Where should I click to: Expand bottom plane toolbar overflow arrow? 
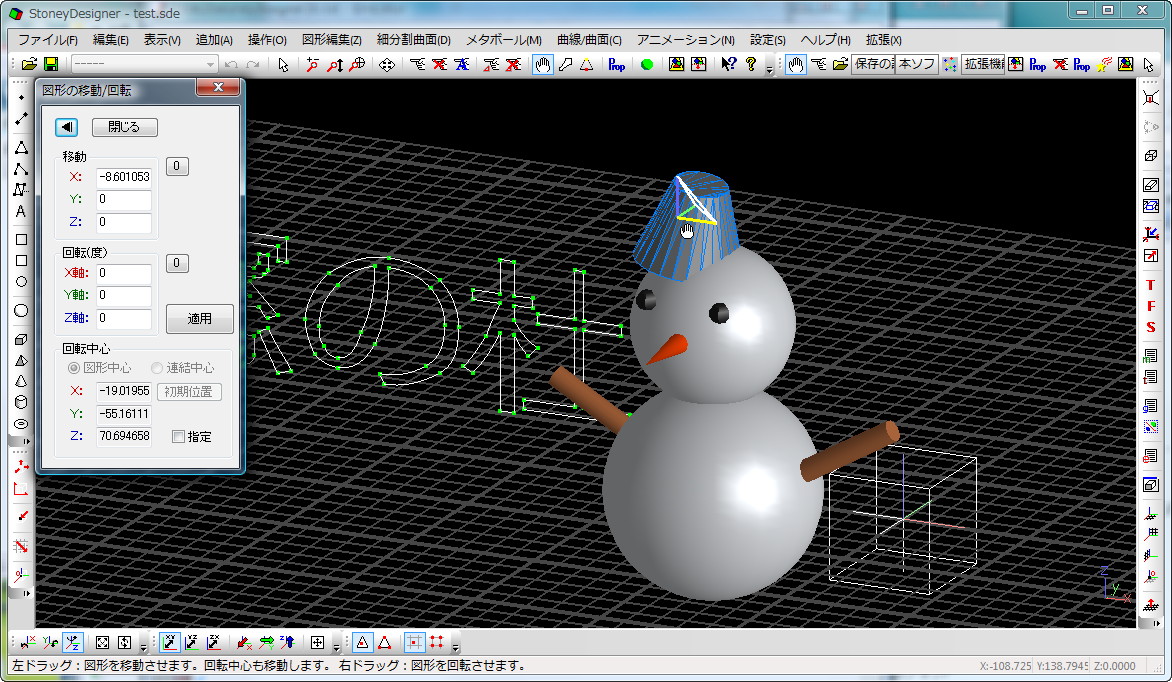pos(336,646)
